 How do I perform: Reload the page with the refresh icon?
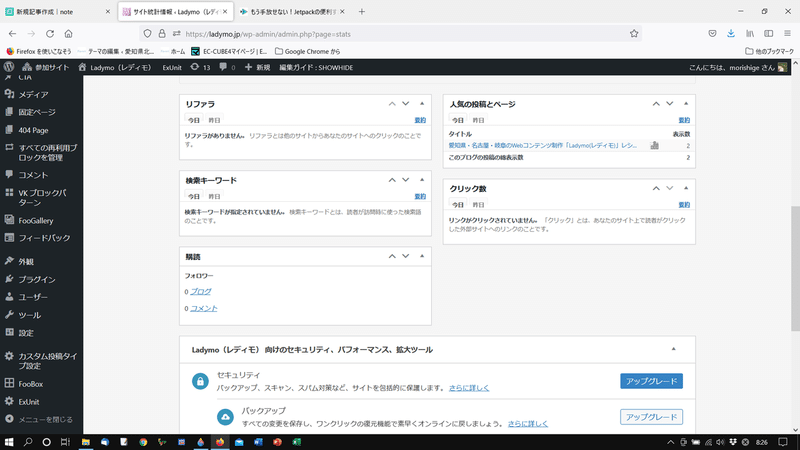50,34
